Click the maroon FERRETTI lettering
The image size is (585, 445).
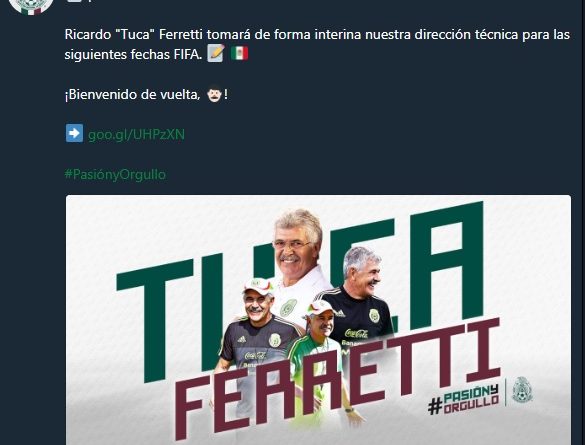point(337,379)
